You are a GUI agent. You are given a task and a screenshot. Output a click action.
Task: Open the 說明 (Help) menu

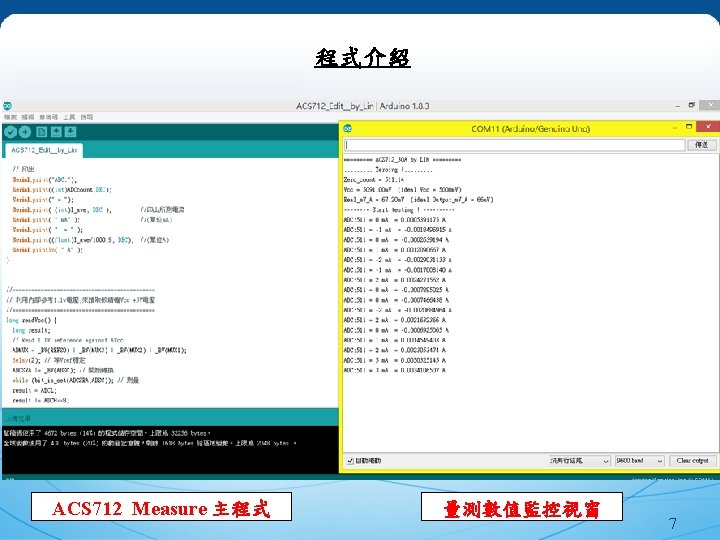click(87, 118)
